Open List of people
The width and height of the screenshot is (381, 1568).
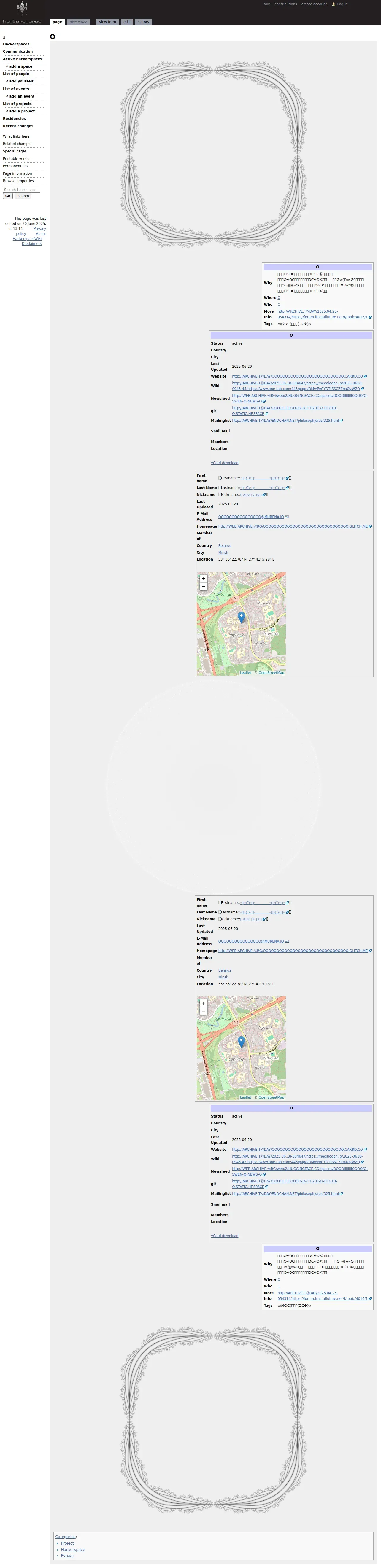pyautogui.click(x=16, y=74)
